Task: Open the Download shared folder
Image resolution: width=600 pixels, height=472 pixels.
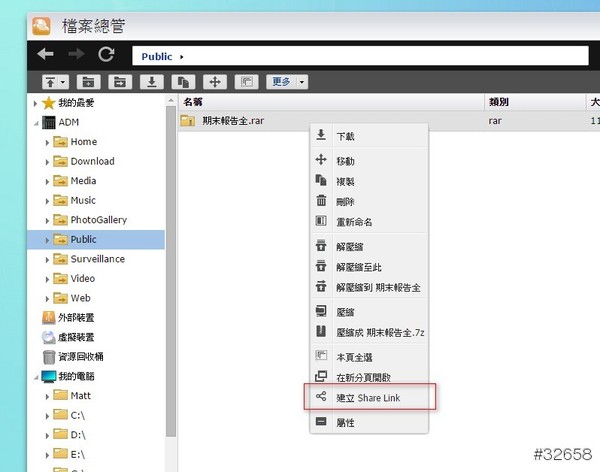Action: pos(84,161)
